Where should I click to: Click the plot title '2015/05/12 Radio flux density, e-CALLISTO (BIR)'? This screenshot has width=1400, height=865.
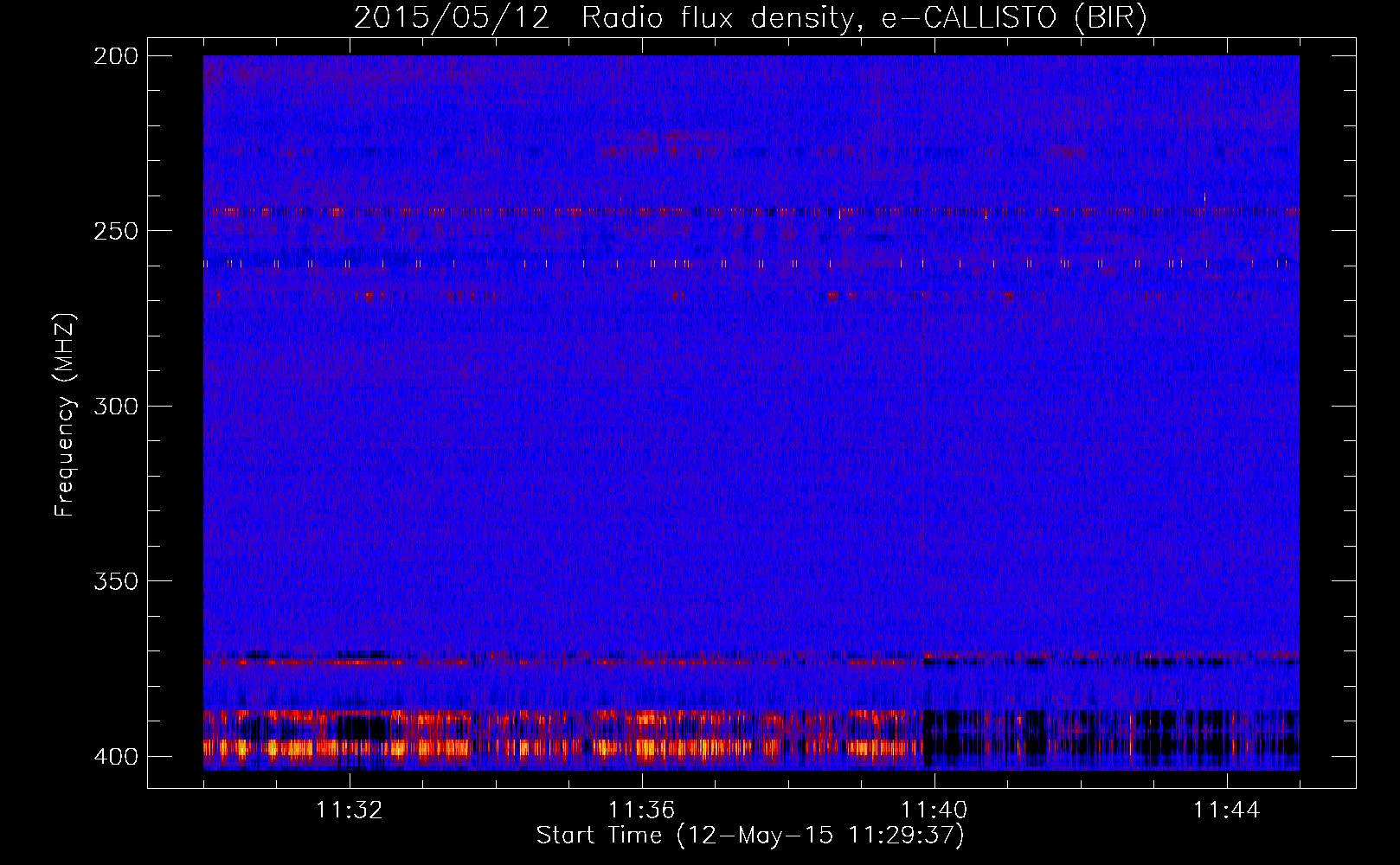coord(750,18)
